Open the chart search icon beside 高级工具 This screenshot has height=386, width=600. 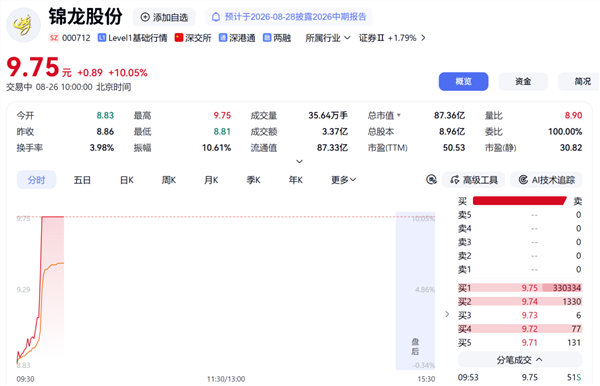tap(431, 179)
